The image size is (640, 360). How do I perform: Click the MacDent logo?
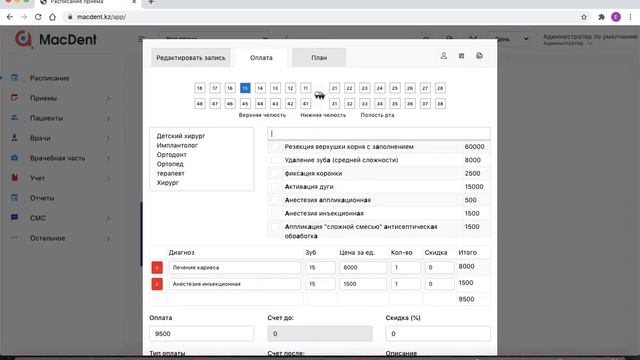(56, 39)
